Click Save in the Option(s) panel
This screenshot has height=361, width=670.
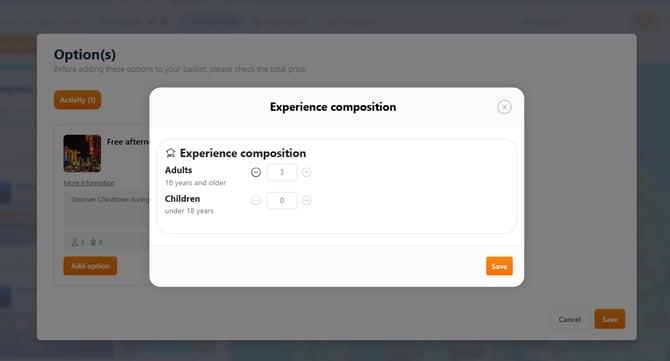[610, 319]
